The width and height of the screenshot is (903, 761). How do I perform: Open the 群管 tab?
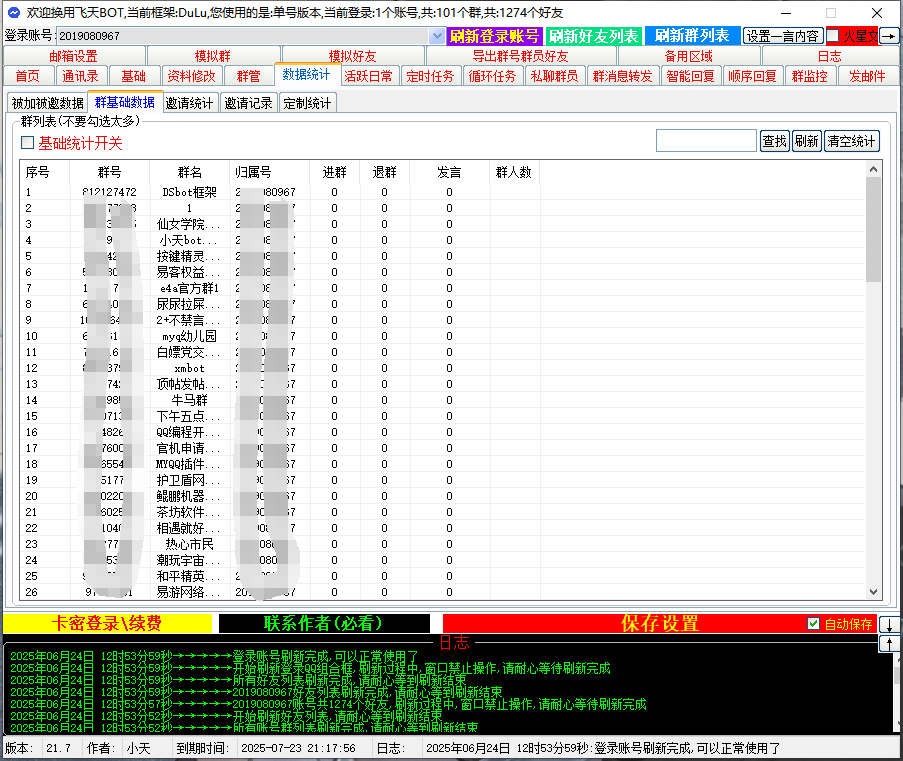coord(248,76)
